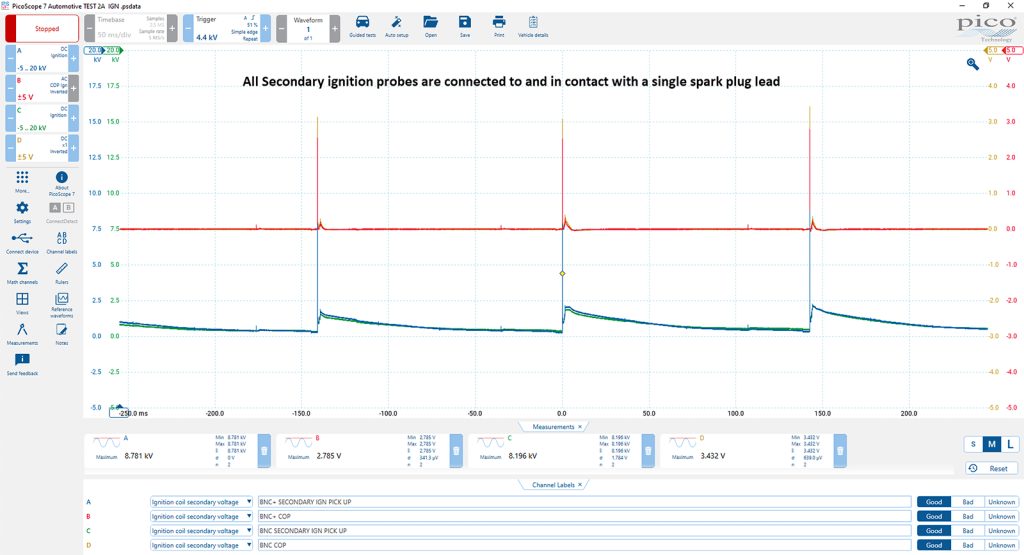Close the Measurements tab
This screenshot has height=555, width=1024.
click(x=579, y=427)
